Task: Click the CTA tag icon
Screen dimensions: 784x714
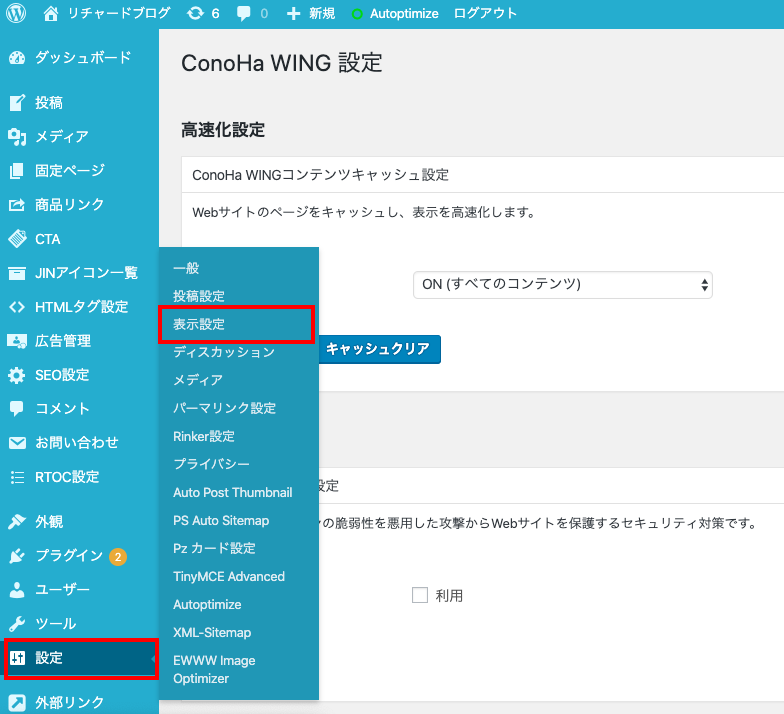Action: pos(18,238)
